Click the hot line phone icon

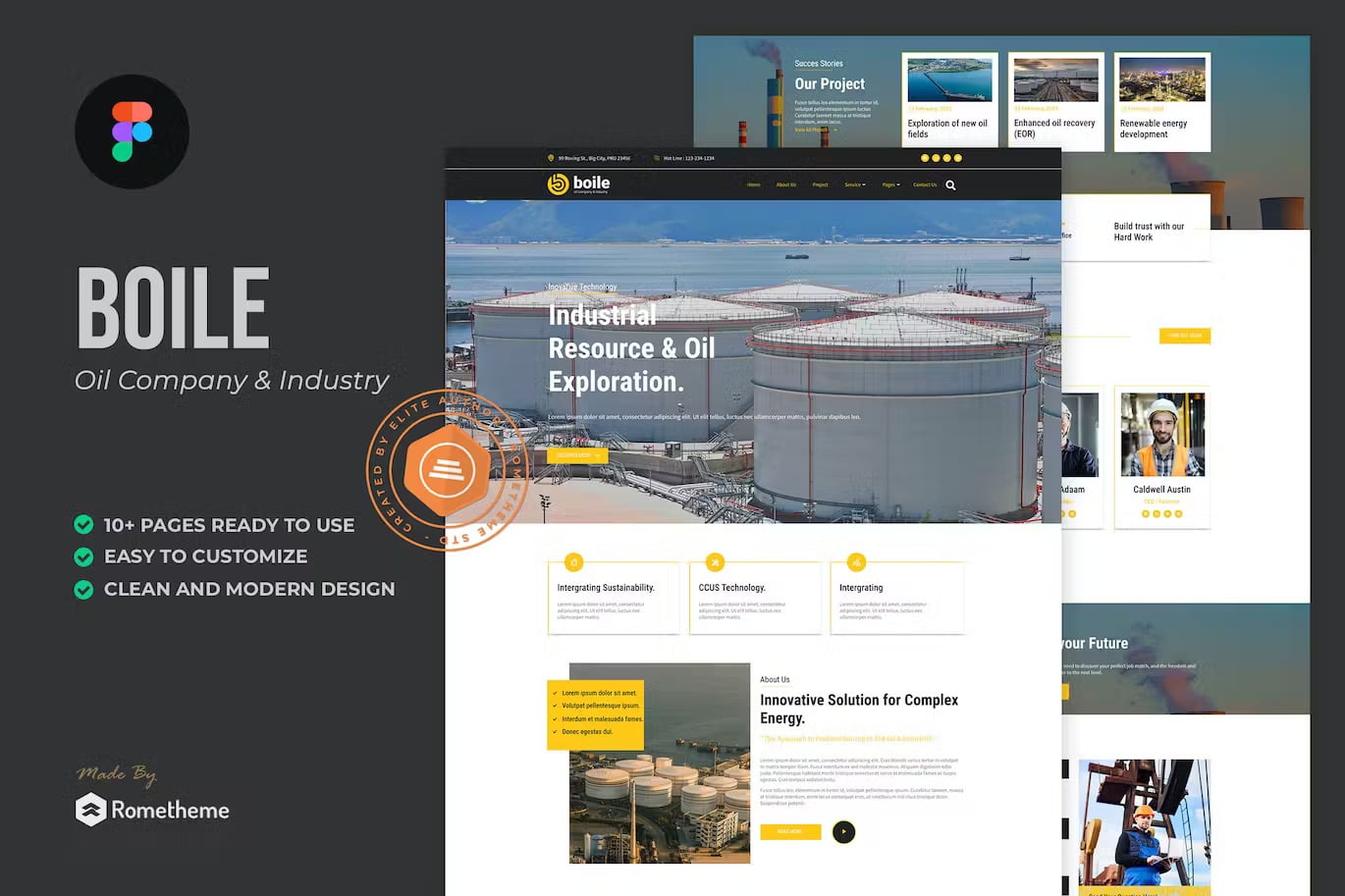tap(657, 158)
